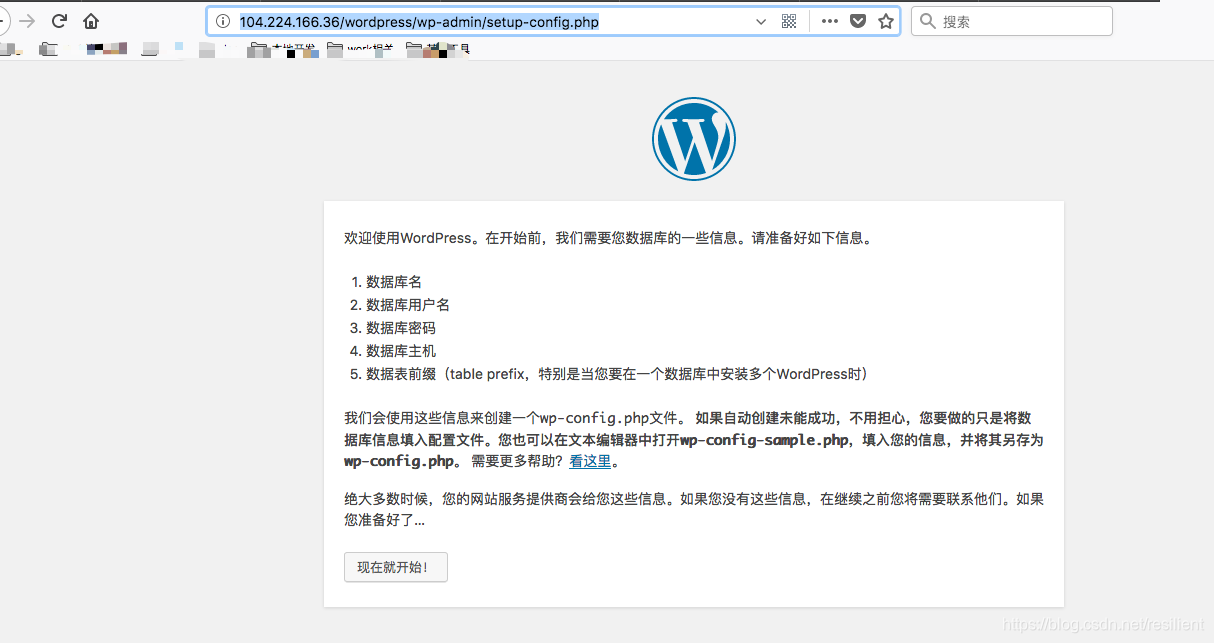Save page to Pocket

[x=858, y=21]
